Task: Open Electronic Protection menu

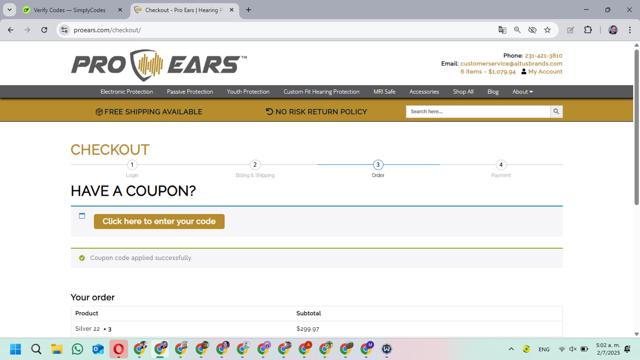Action: [127, 92]
